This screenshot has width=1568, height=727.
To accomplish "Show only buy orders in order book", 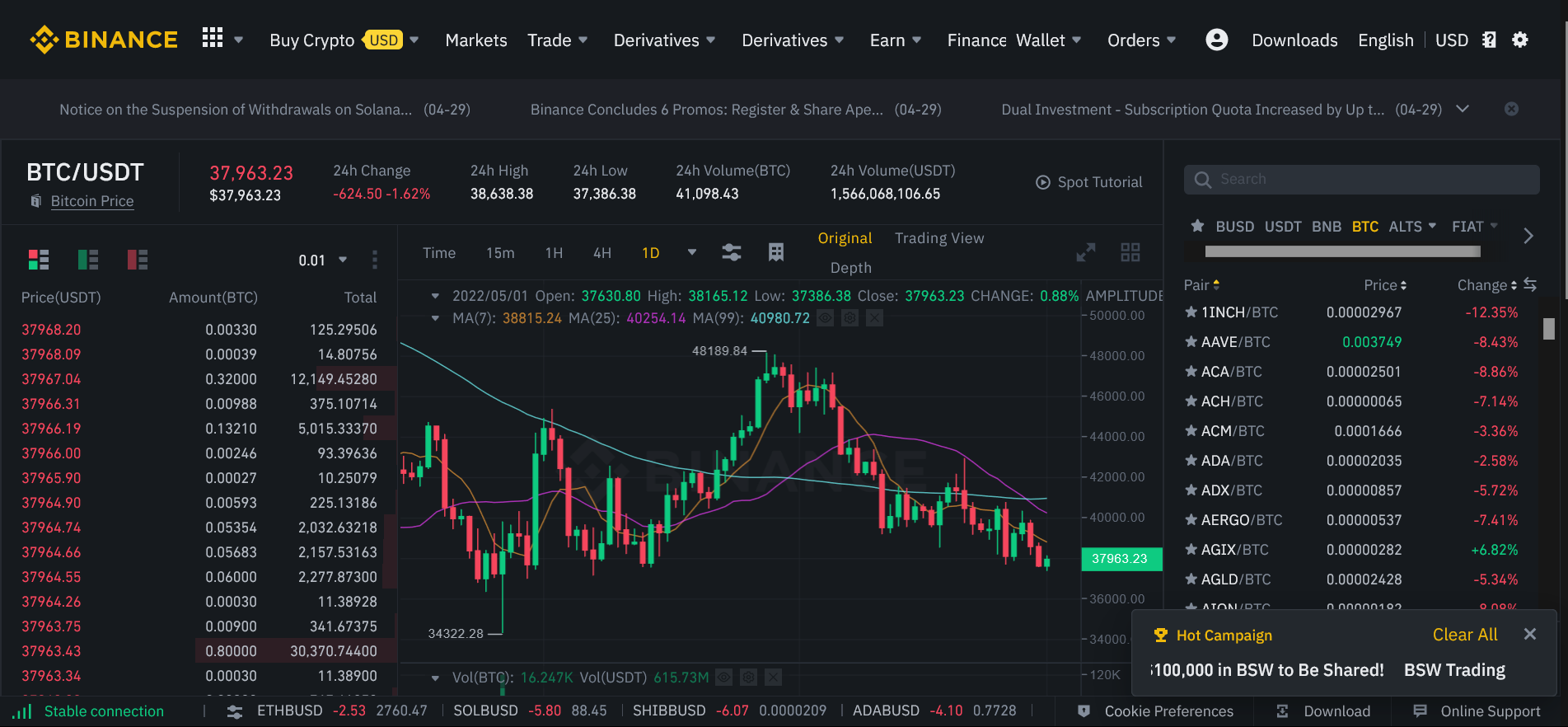I will [x=88, y=260].
